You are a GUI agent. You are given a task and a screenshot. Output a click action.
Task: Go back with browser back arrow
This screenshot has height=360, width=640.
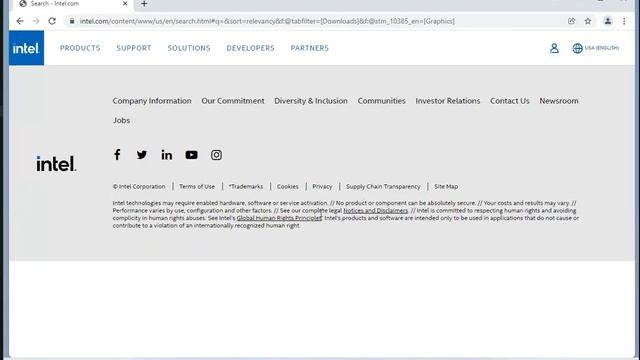tap(20, 21)
